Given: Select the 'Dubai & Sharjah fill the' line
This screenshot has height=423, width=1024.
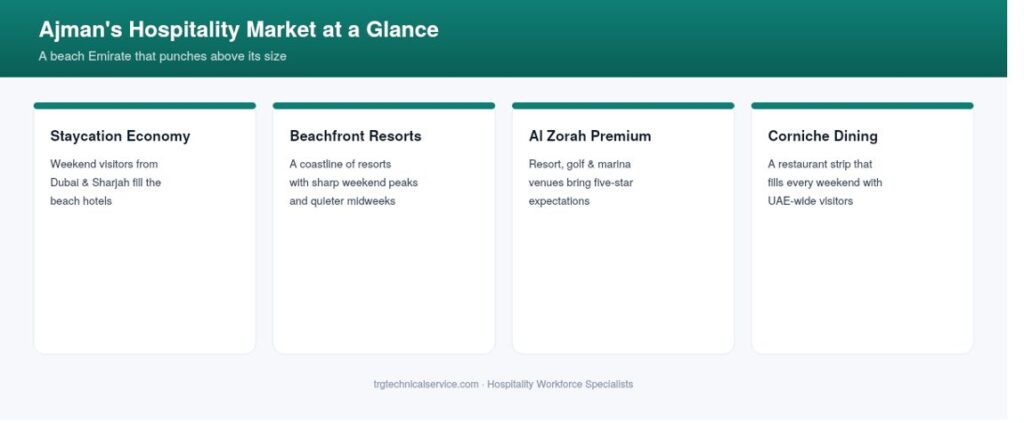Looking at the screenshot, I should pyautogui.click(x=105, y=182).
